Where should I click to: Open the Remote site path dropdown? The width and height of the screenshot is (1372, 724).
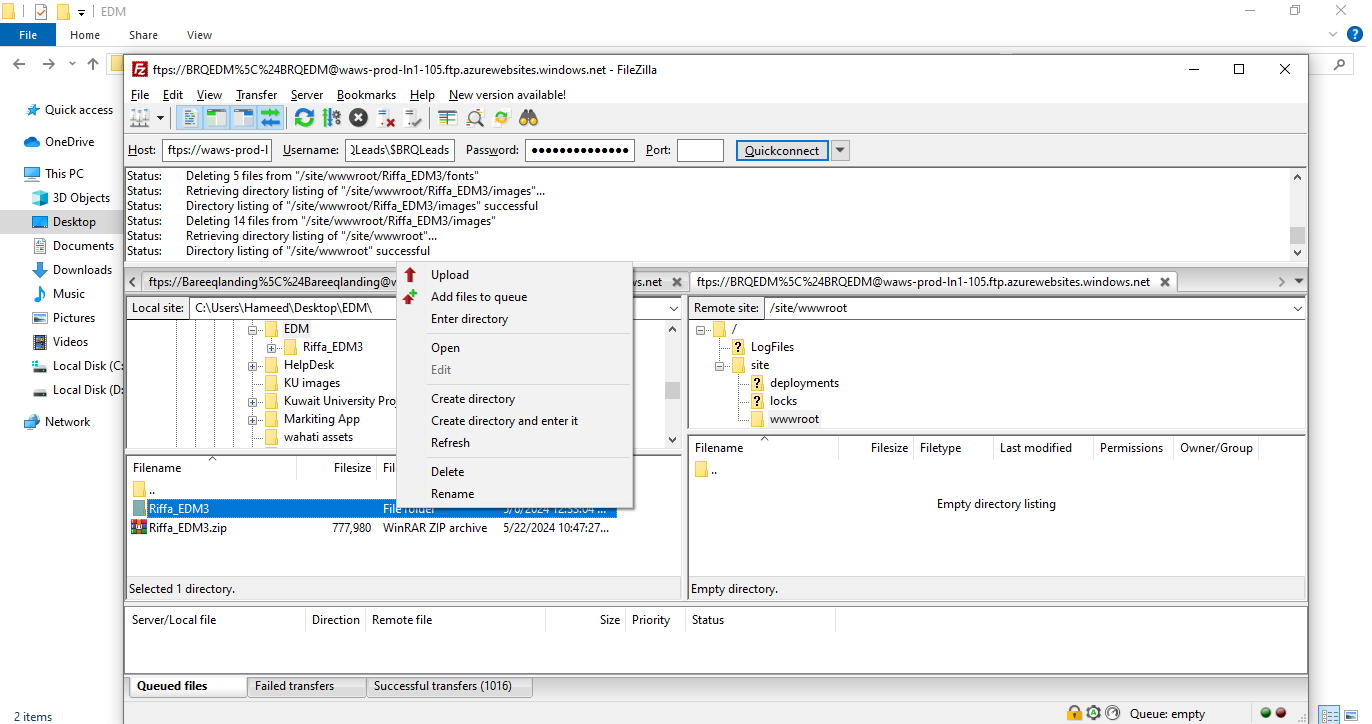click(1297, 309)
